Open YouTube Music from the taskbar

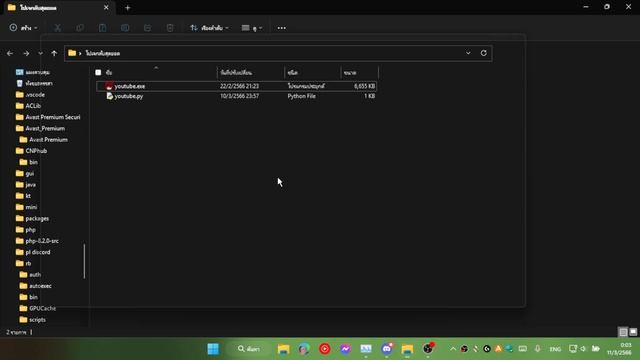point(325,349)
